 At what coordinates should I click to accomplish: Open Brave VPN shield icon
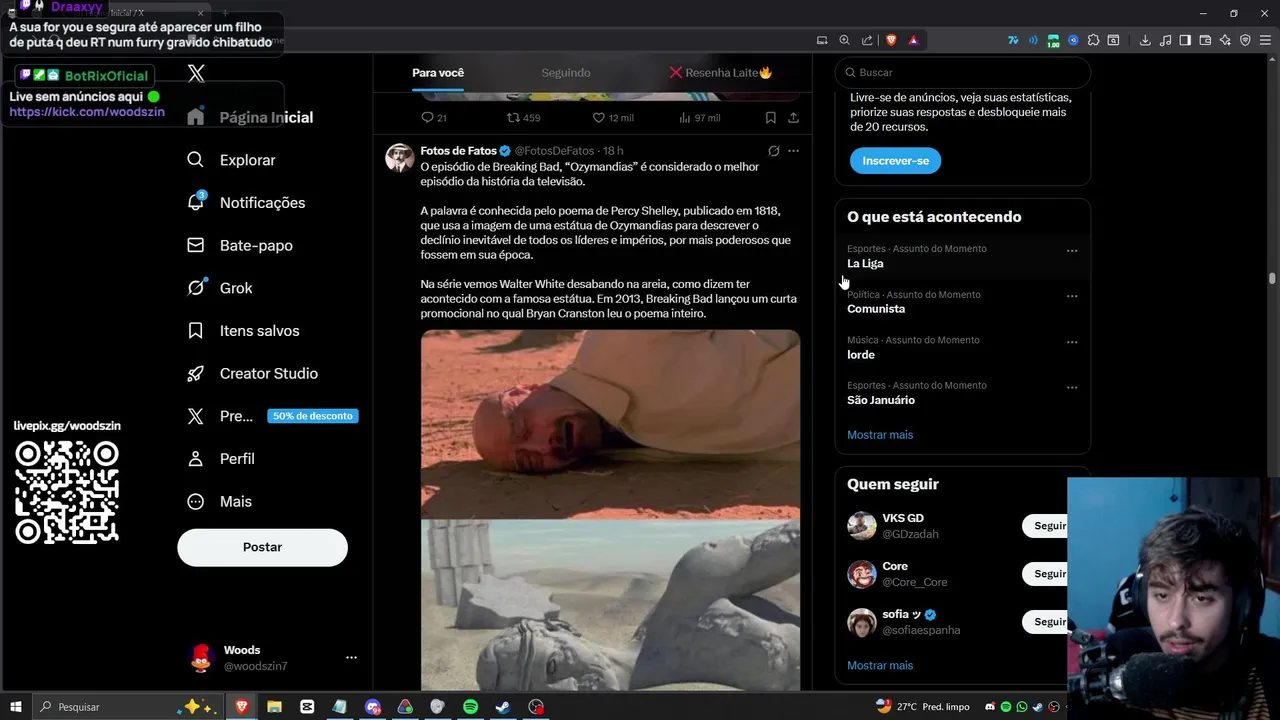click(1245, 40)
